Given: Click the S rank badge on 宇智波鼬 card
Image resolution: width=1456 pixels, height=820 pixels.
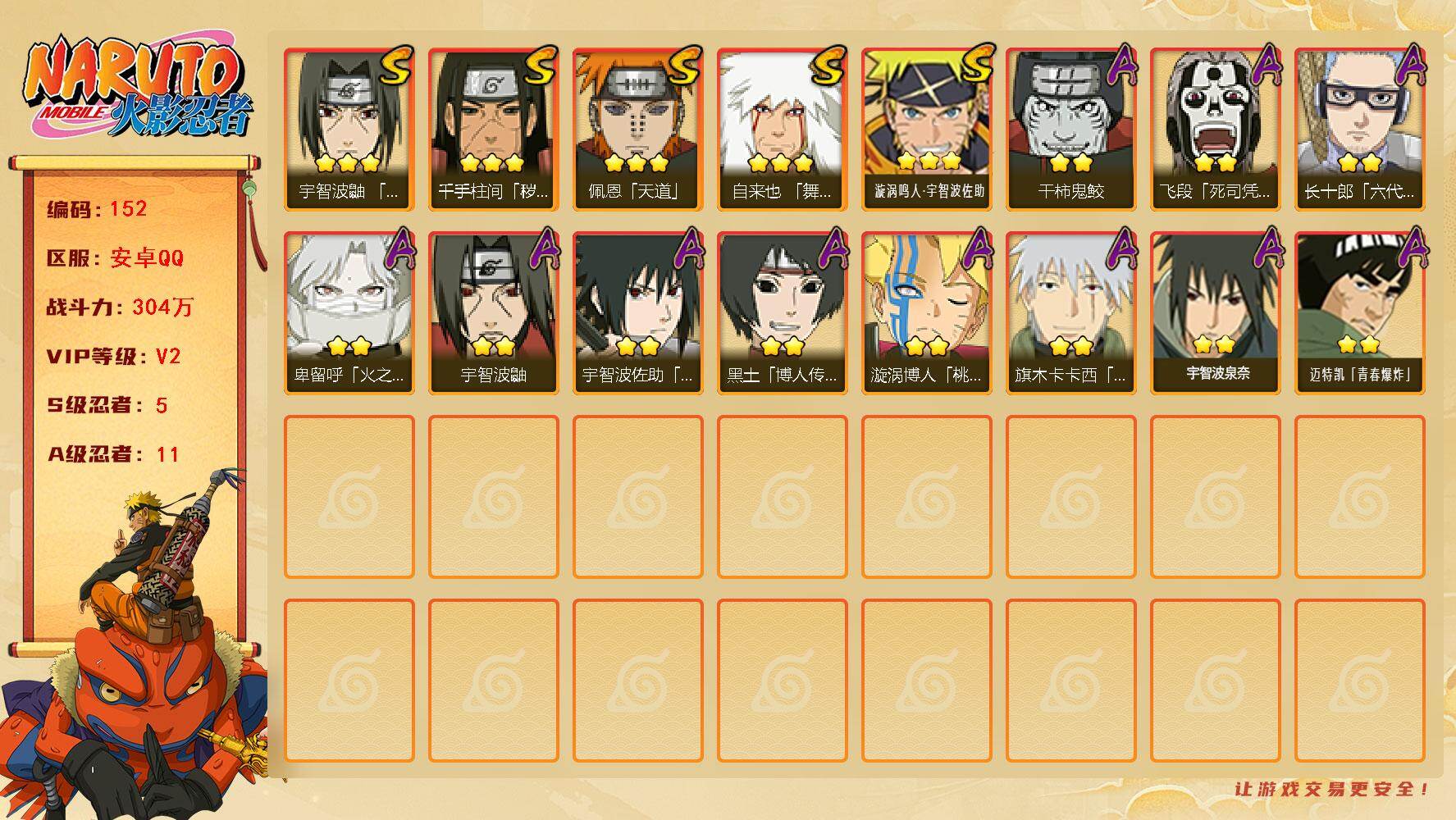Looking at the screenshot, I should [395, 66].
